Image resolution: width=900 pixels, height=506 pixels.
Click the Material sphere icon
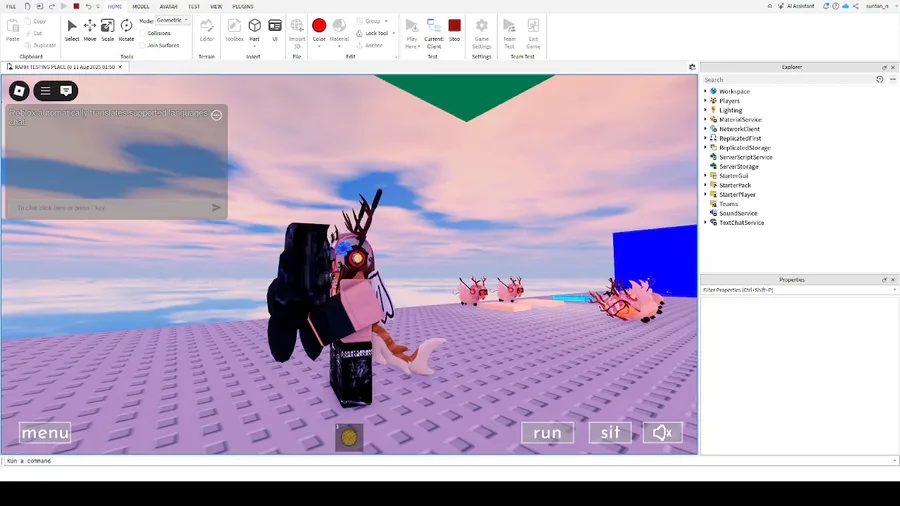[339, 25]
